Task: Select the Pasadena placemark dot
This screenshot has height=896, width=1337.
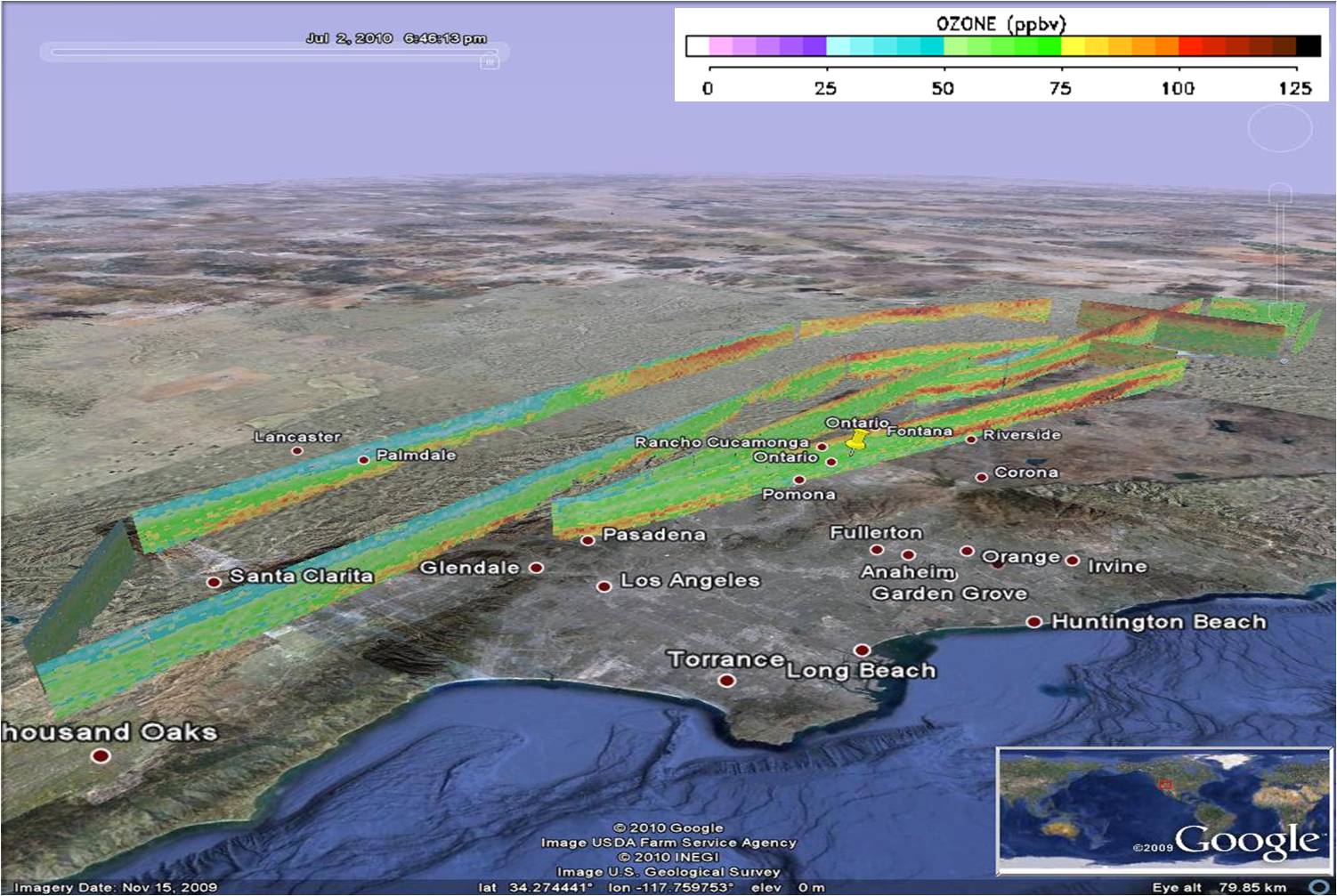Action: pos(587,540)
